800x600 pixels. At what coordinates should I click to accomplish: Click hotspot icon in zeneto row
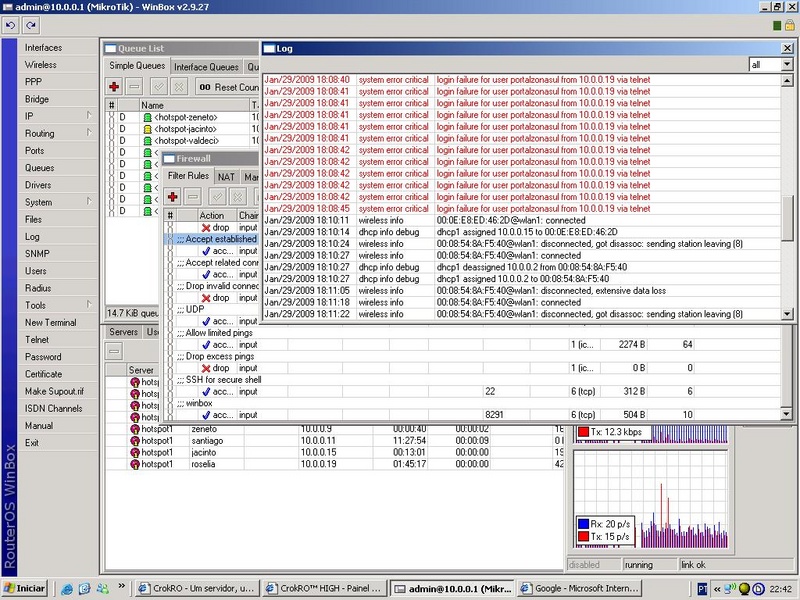click(x=135, y=429)
